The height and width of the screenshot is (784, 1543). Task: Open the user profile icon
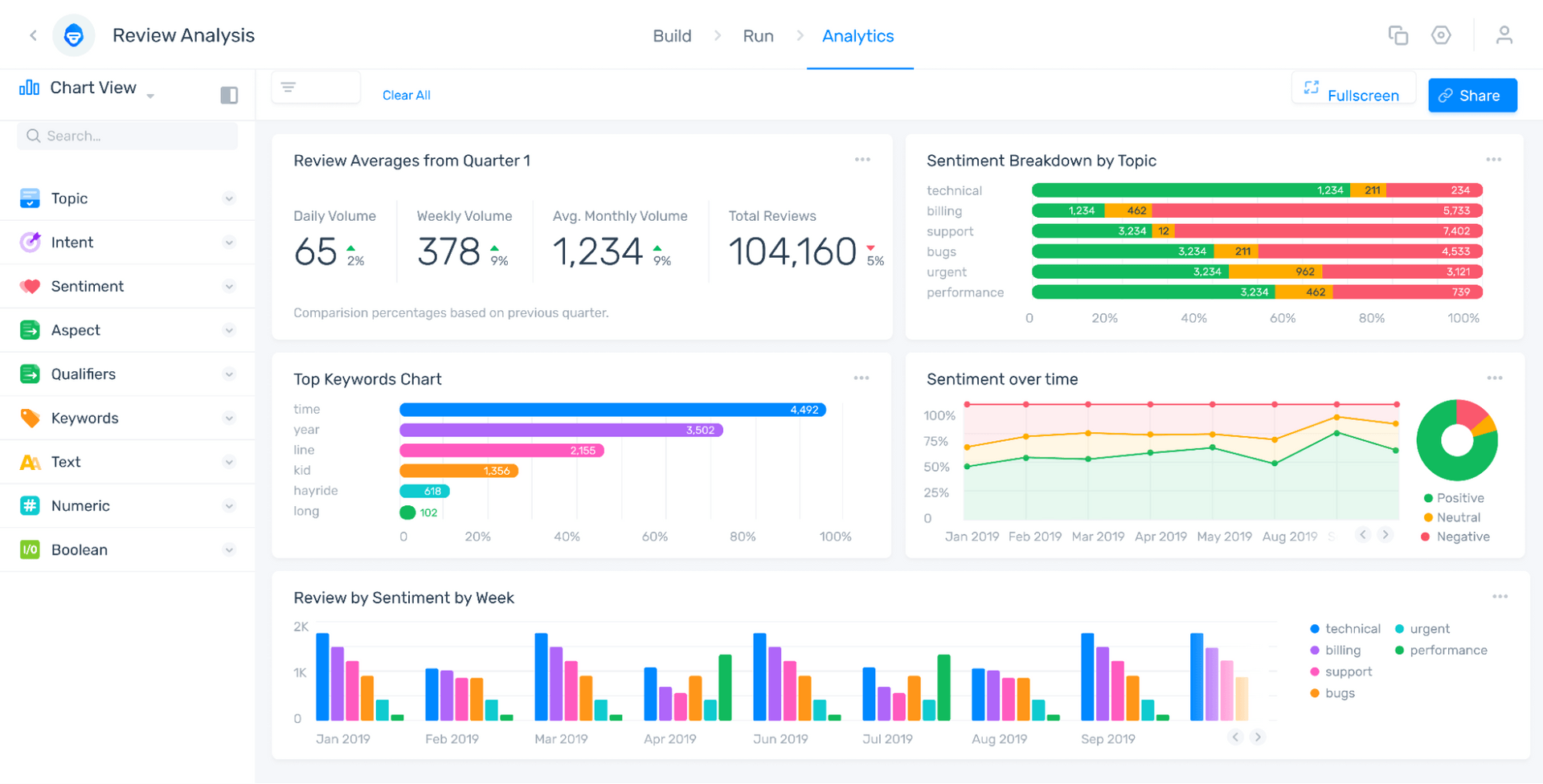pyautogui.click(x=1504, y=35)
